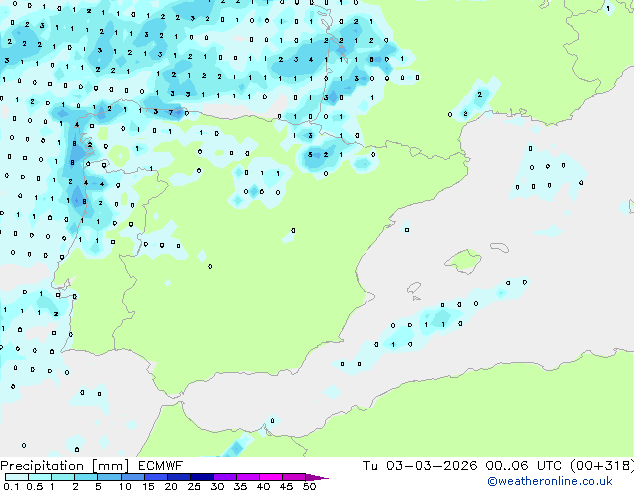The image size is (634, 490).
Task: Click the '10' legend label
Action: tap(125, 486)
